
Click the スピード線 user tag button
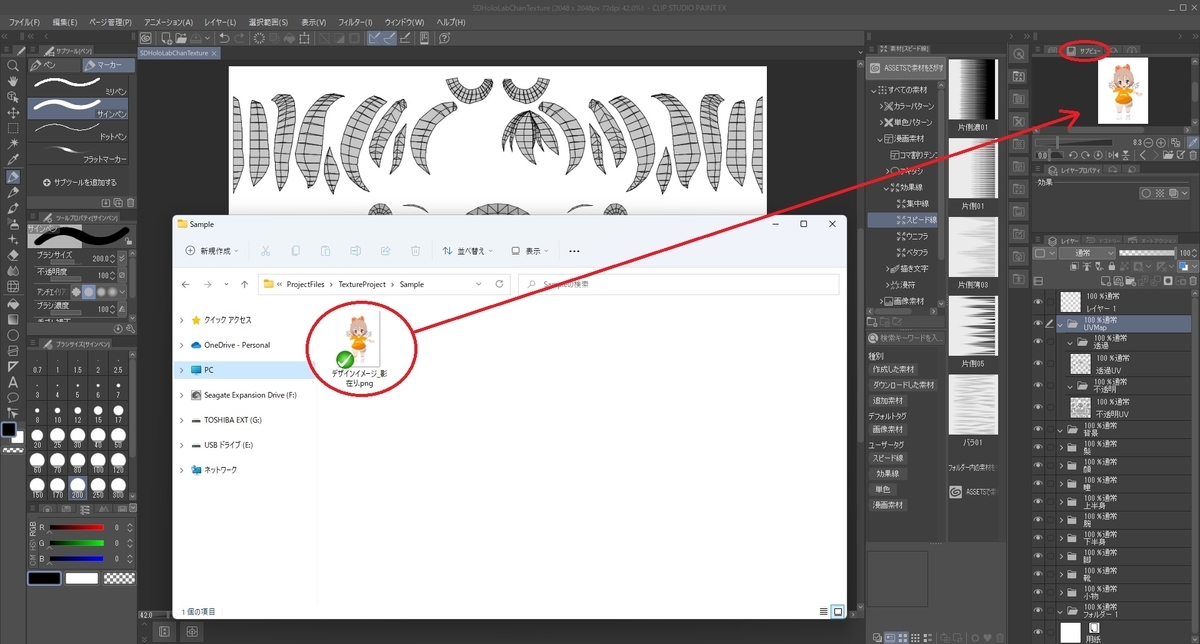pyautogui.click(x=886, y=458)
